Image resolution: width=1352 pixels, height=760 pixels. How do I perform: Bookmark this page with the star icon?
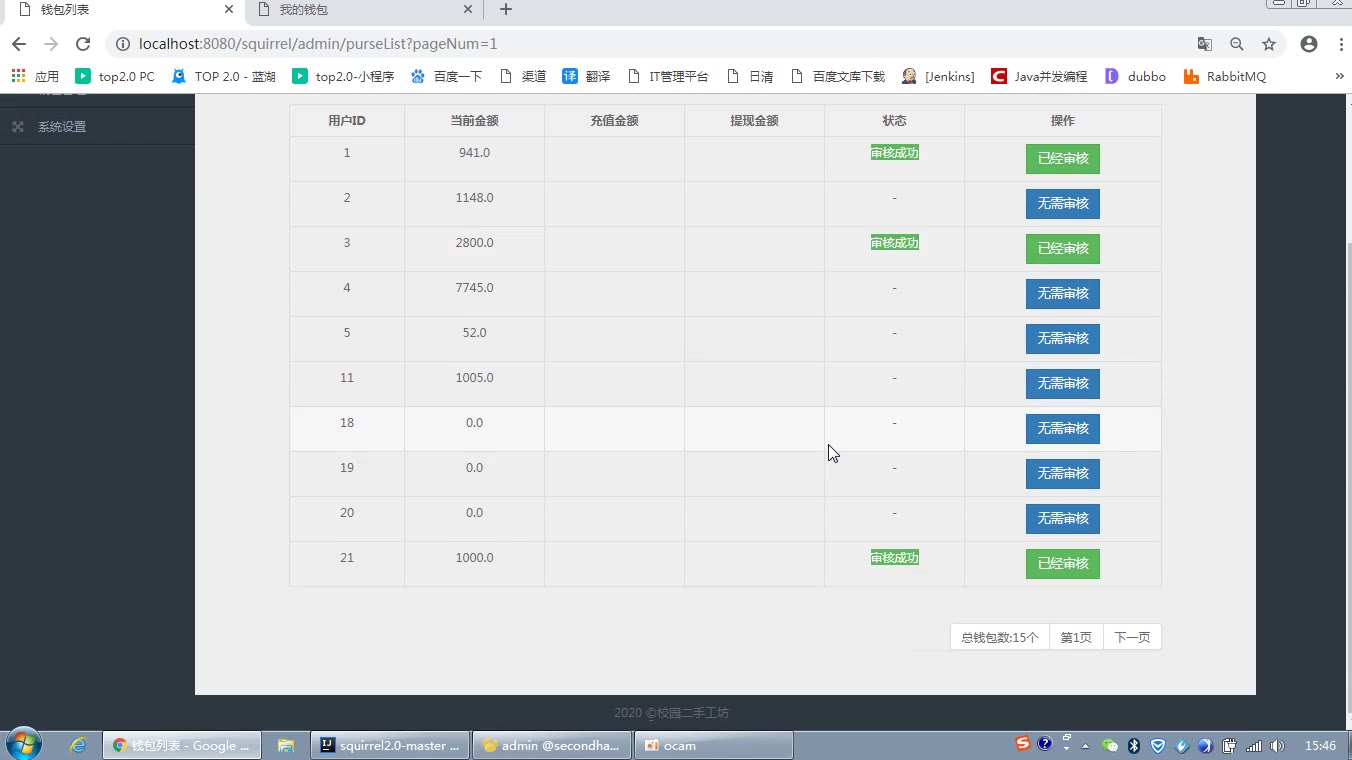pyautogui.click(x=1269, y=44)
